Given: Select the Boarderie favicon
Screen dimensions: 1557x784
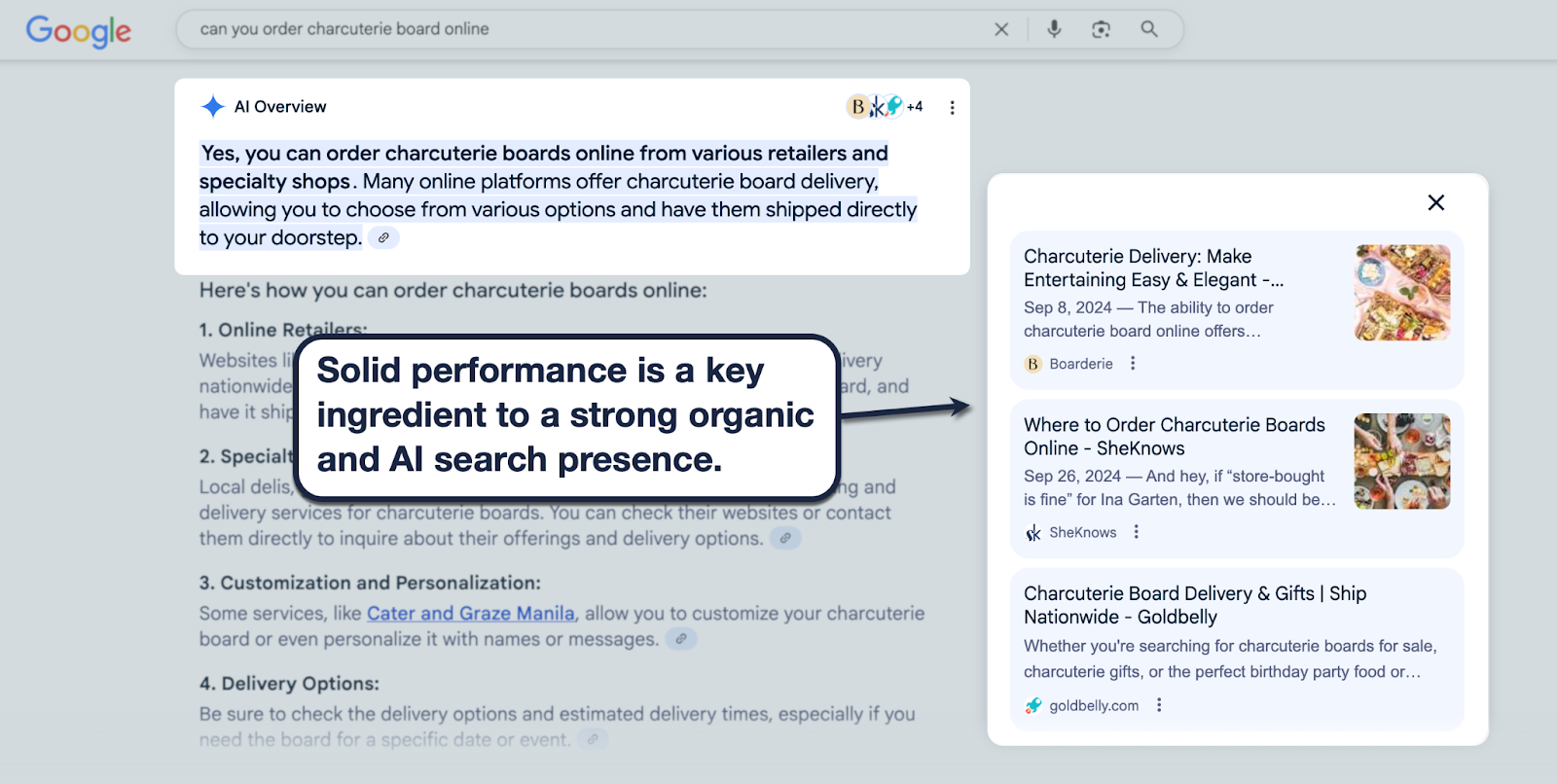Looking at the screenshot, I should (x=1032, y=364).
